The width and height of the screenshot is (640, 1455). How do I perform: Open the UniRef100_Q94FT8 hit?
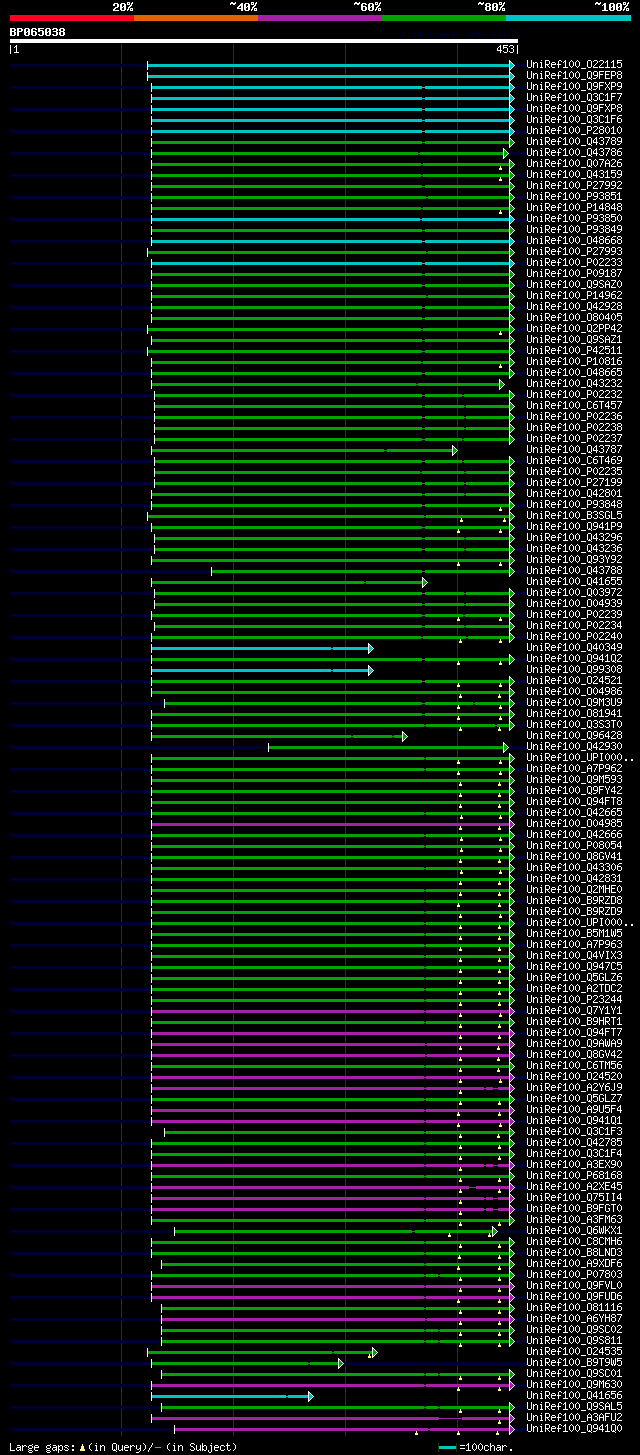574,802
